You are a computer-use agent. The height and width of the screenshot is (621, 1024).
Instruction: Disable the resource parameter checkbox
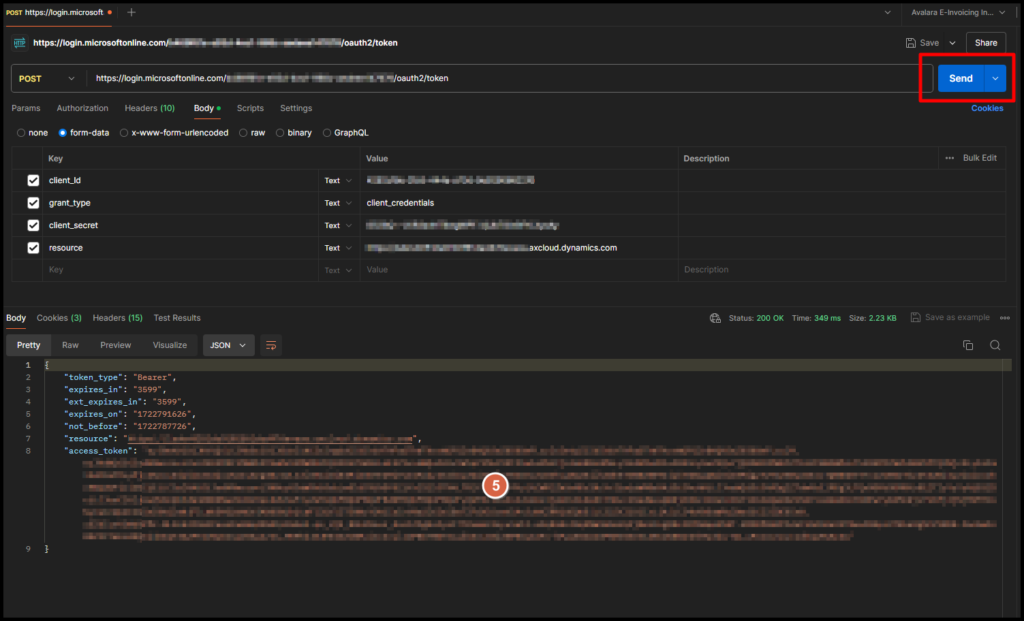tap(33, 247)
